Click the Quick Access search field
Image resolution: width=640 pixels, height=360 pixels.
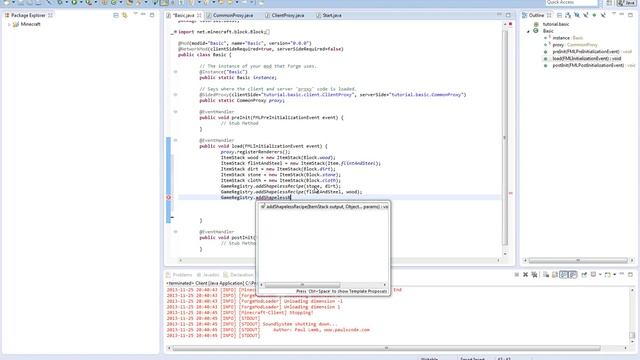pos(572,2)
